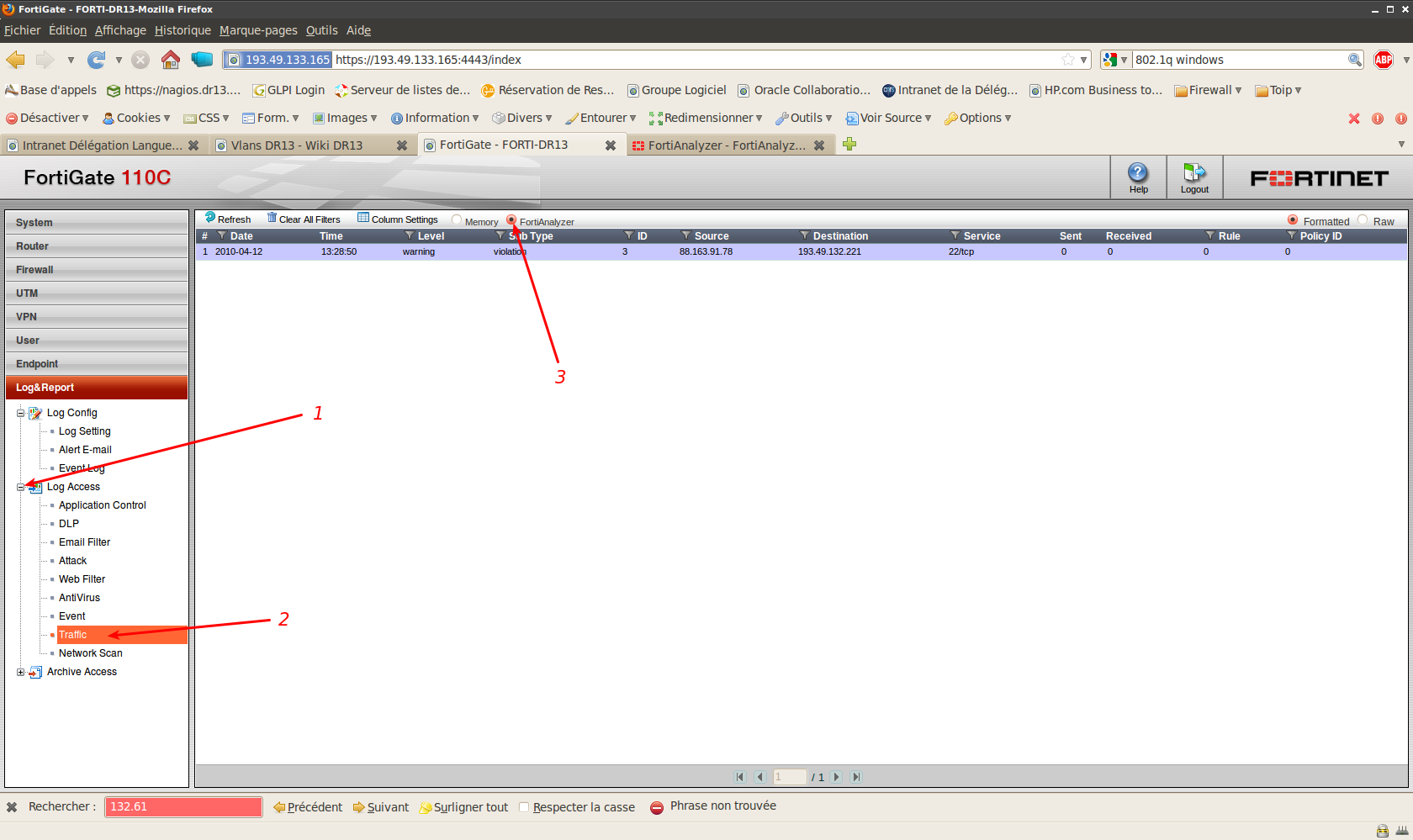Viewport: 1413px width, 840px height.
Task: Select the Raw display radio button
Action: coord(1363,220)
